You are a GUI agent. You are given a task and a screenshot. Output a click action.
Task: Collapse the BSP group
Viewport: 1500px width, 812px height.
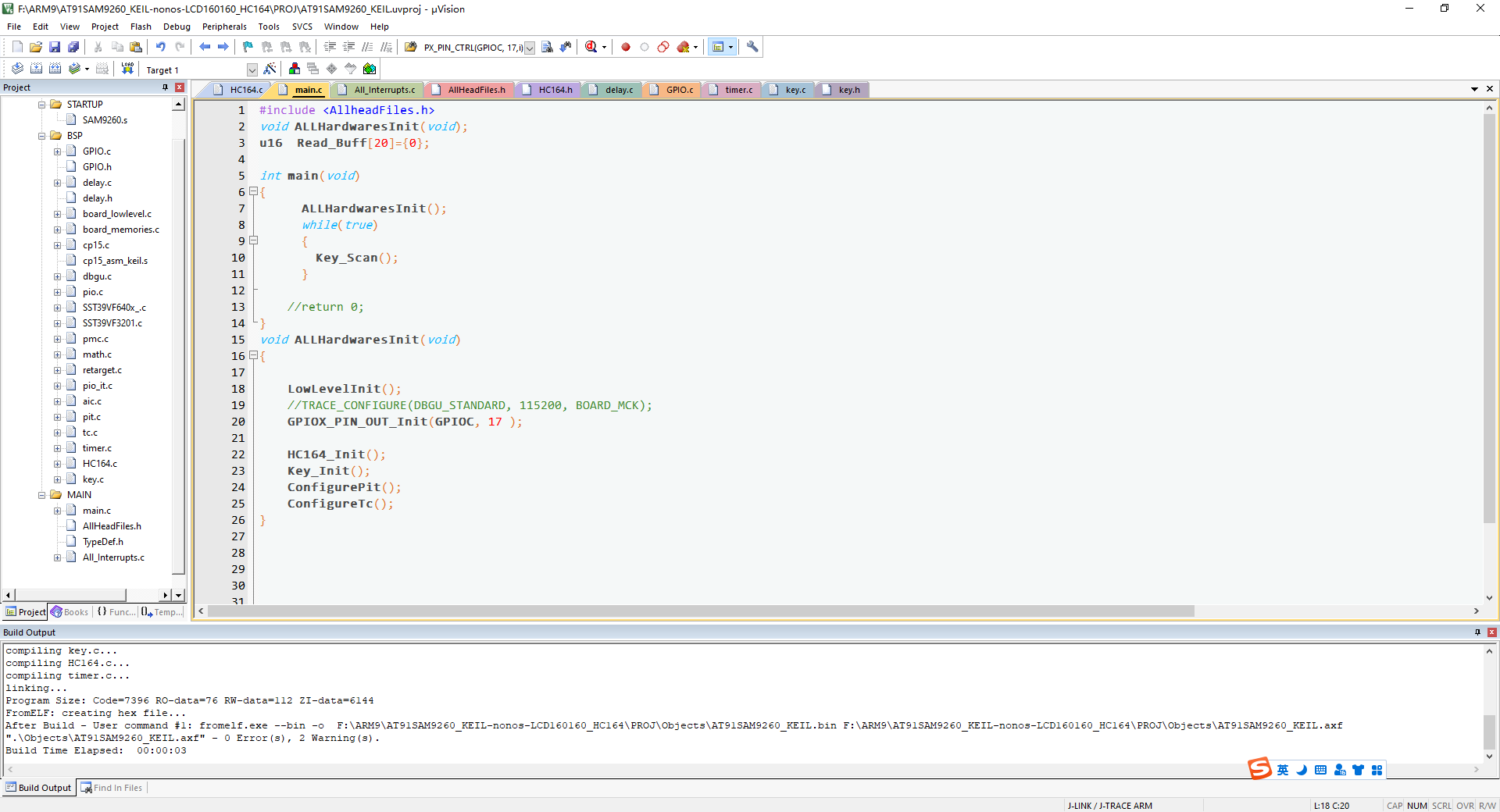42,136
